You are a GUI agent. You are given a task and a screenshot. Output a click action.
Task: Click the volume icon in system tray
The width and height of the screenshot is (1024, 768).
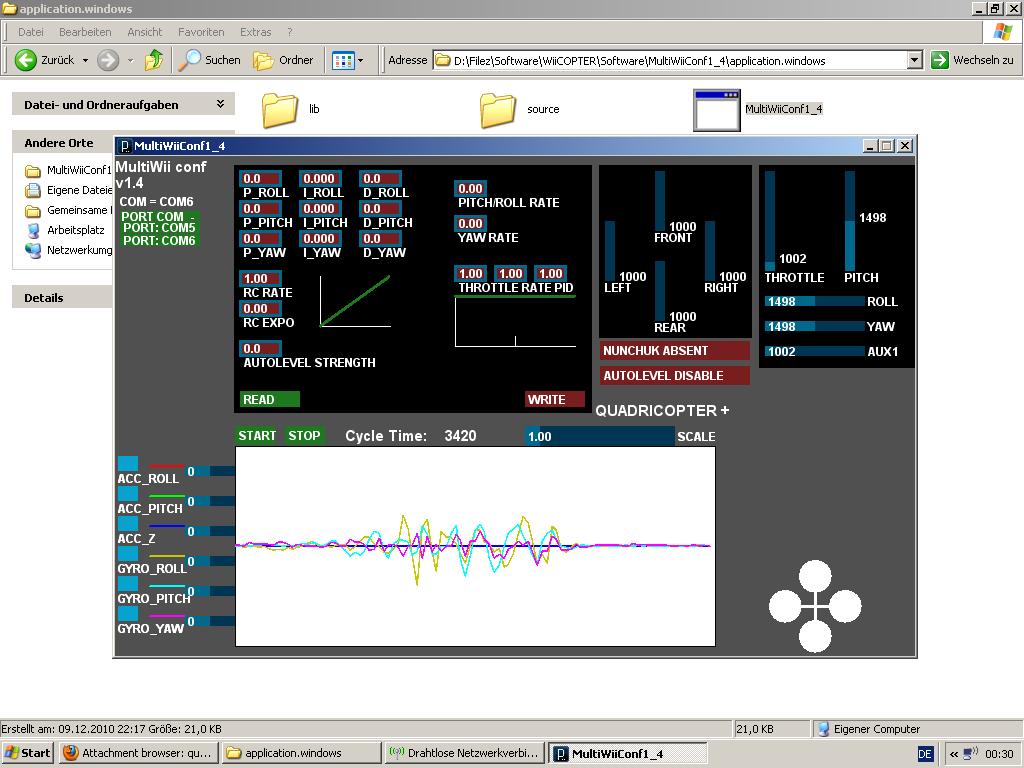pyautogui.click(x=970, y=754)
